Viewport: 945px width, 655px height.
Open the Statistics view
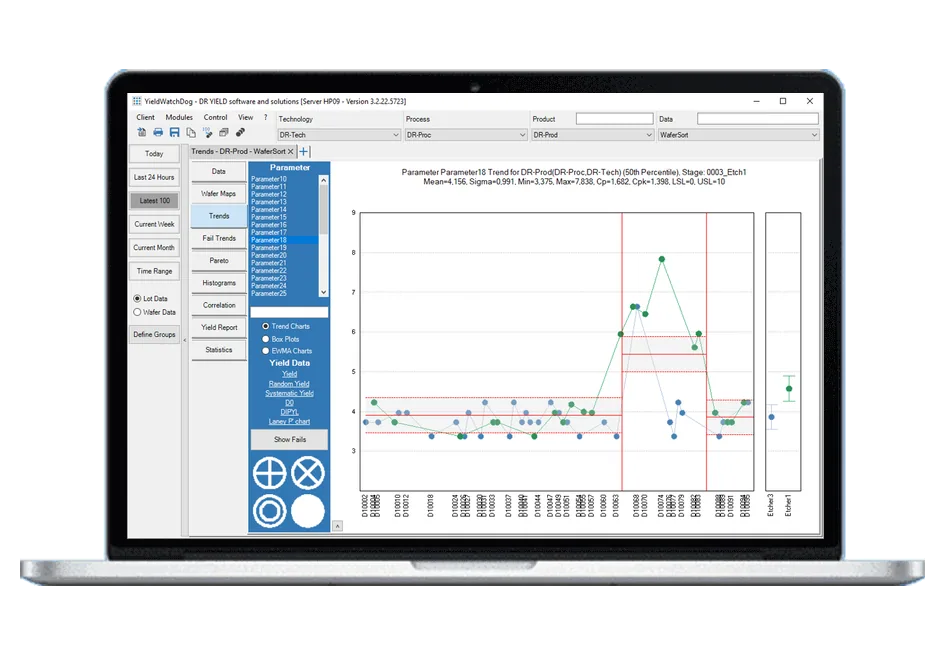219,350
